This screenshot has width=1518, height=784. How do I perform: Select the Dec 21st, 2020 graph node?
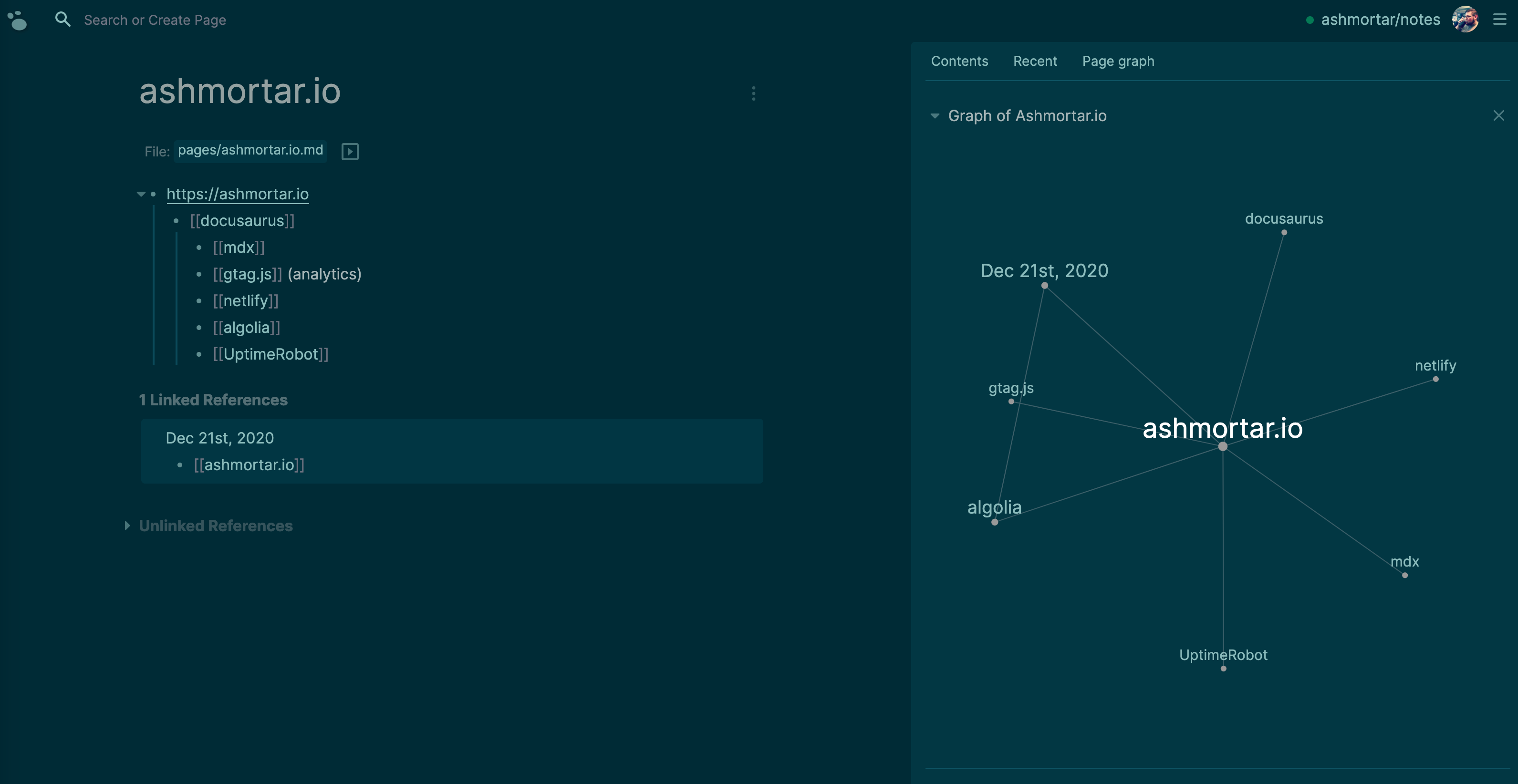1044,286
